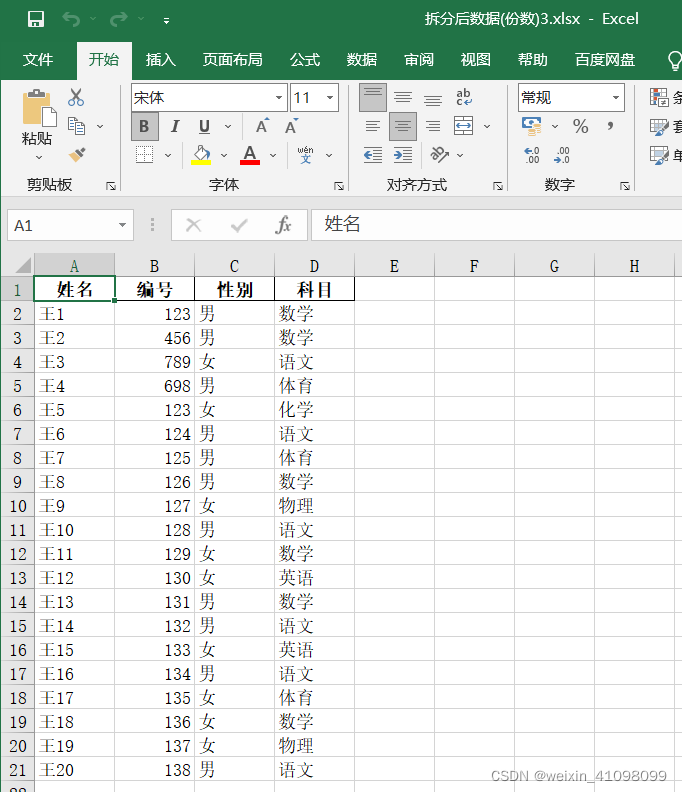The height and width of the screenshot is (792, 682).
Task: Apply yellow fill color bucket
Action: [x=201, y=155]
